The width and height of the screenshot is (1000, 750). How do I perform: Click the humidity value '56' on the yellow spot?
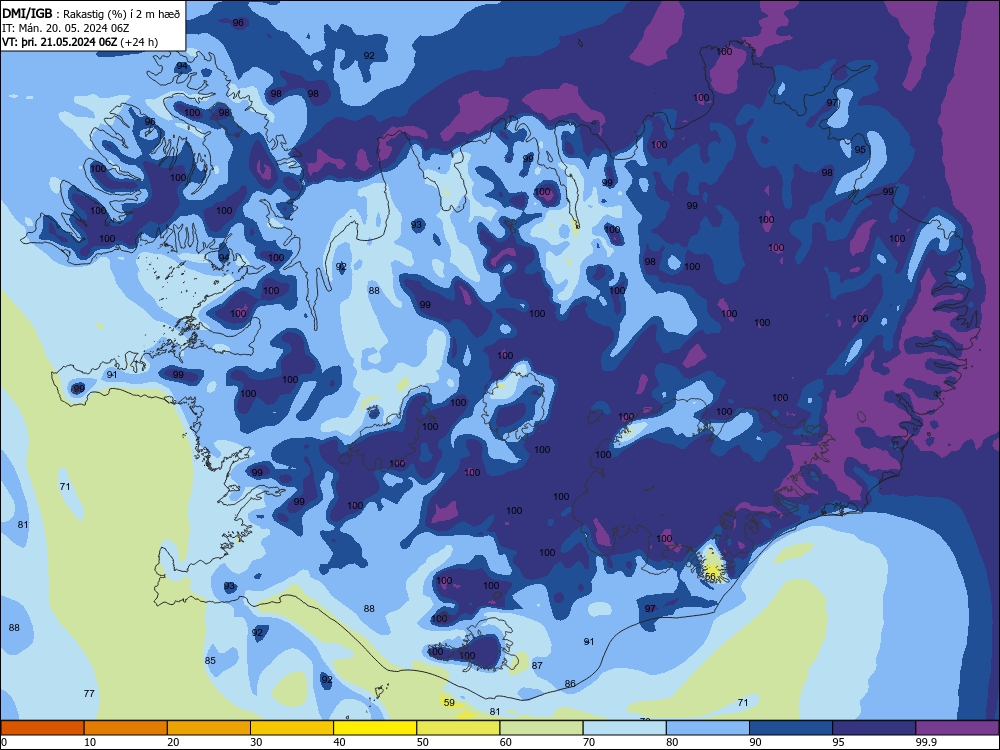click(710, 576)
